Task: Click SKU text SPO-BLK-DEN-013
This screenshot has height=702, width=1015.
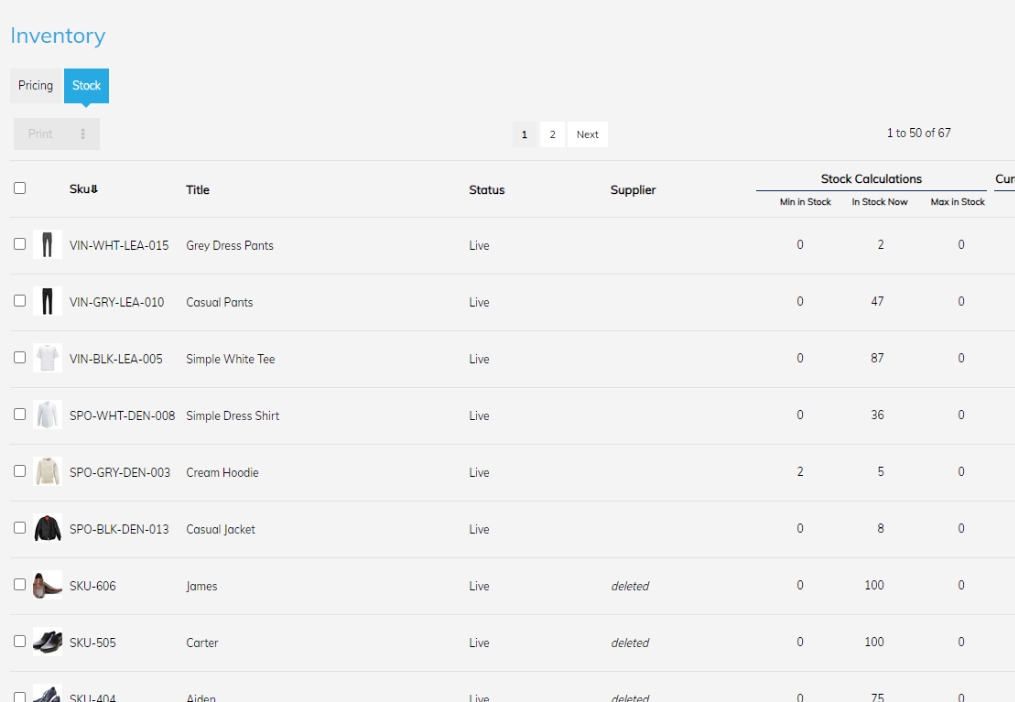Action: click(119, 529)
